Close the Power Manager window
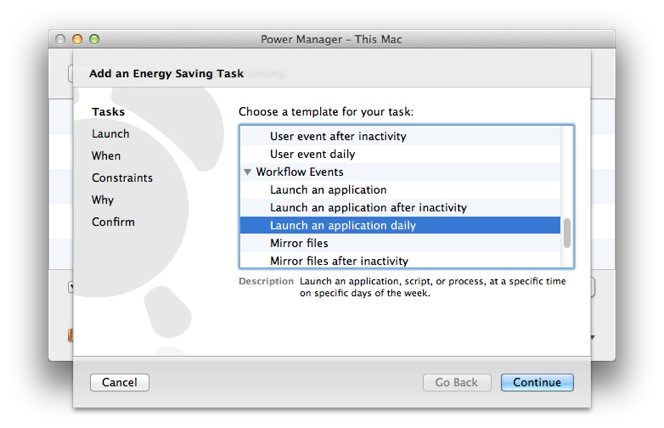 coord(60,39)
